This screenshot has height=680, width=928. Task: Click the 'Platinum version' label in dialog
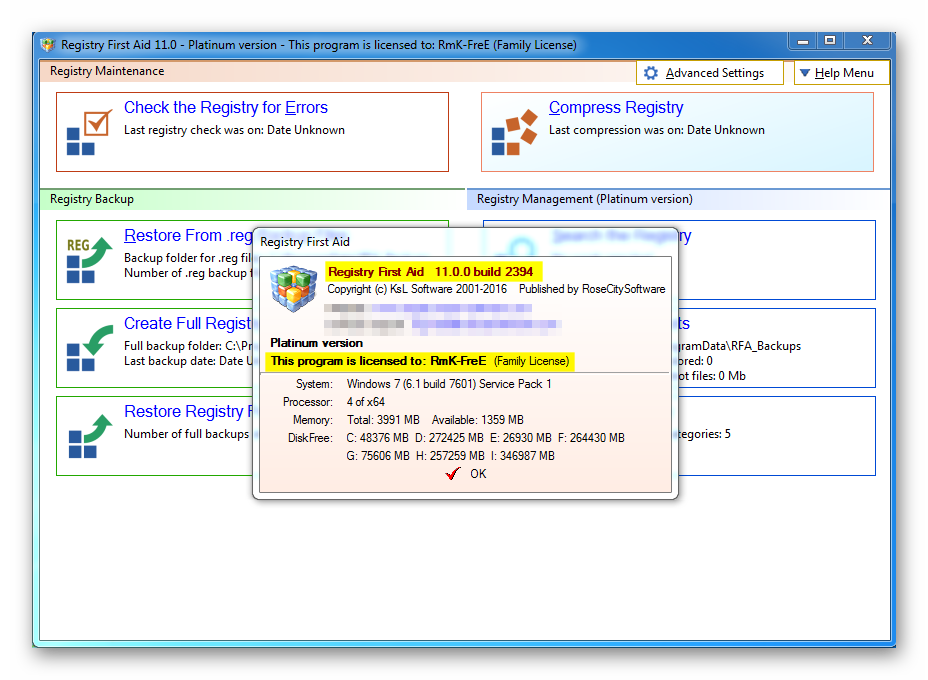coord(317,343)
